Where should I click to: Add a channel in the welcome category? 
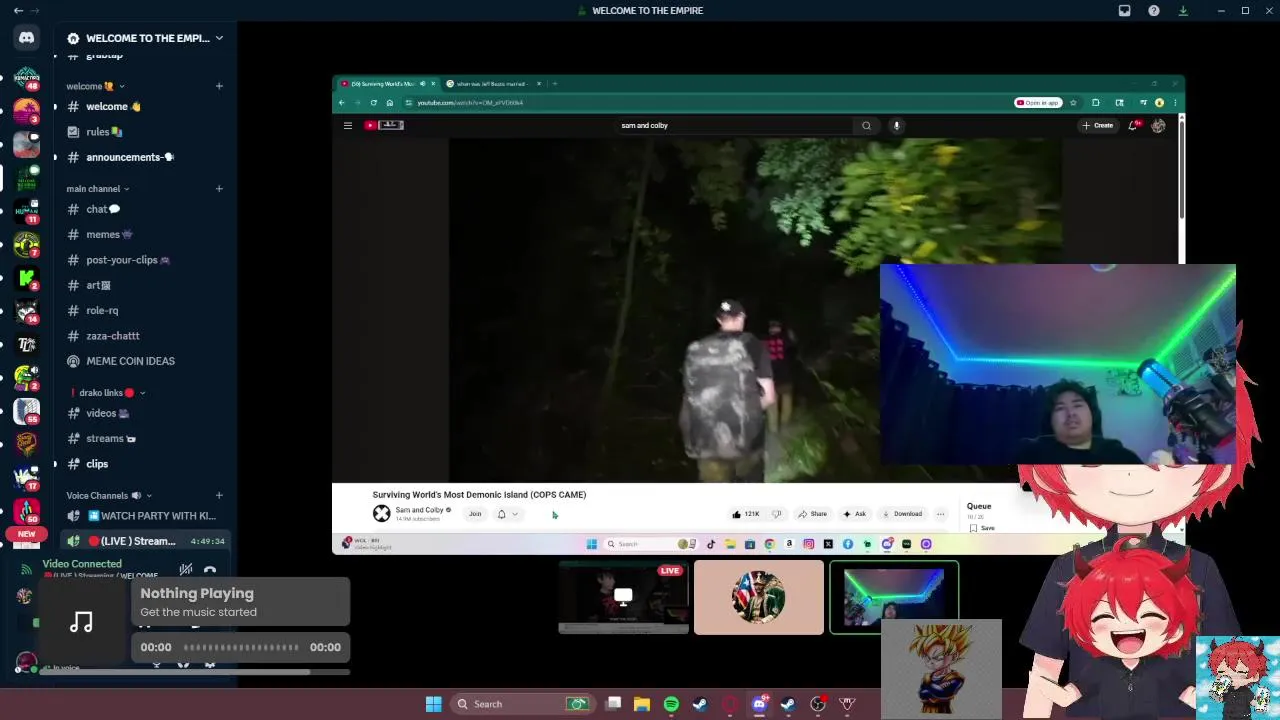click(x=219, y=86)
